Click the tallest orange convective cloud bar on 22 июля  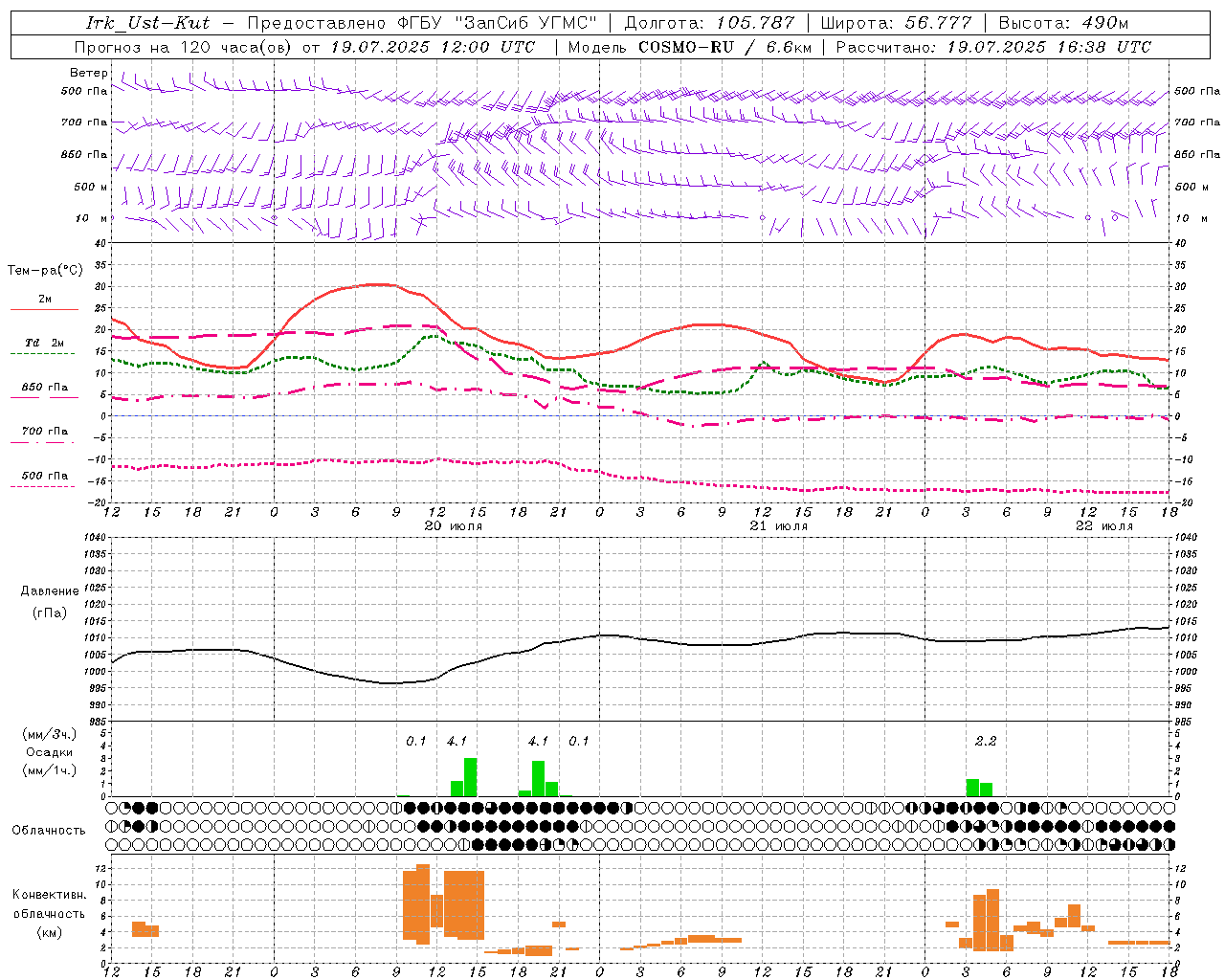(992, 919)
